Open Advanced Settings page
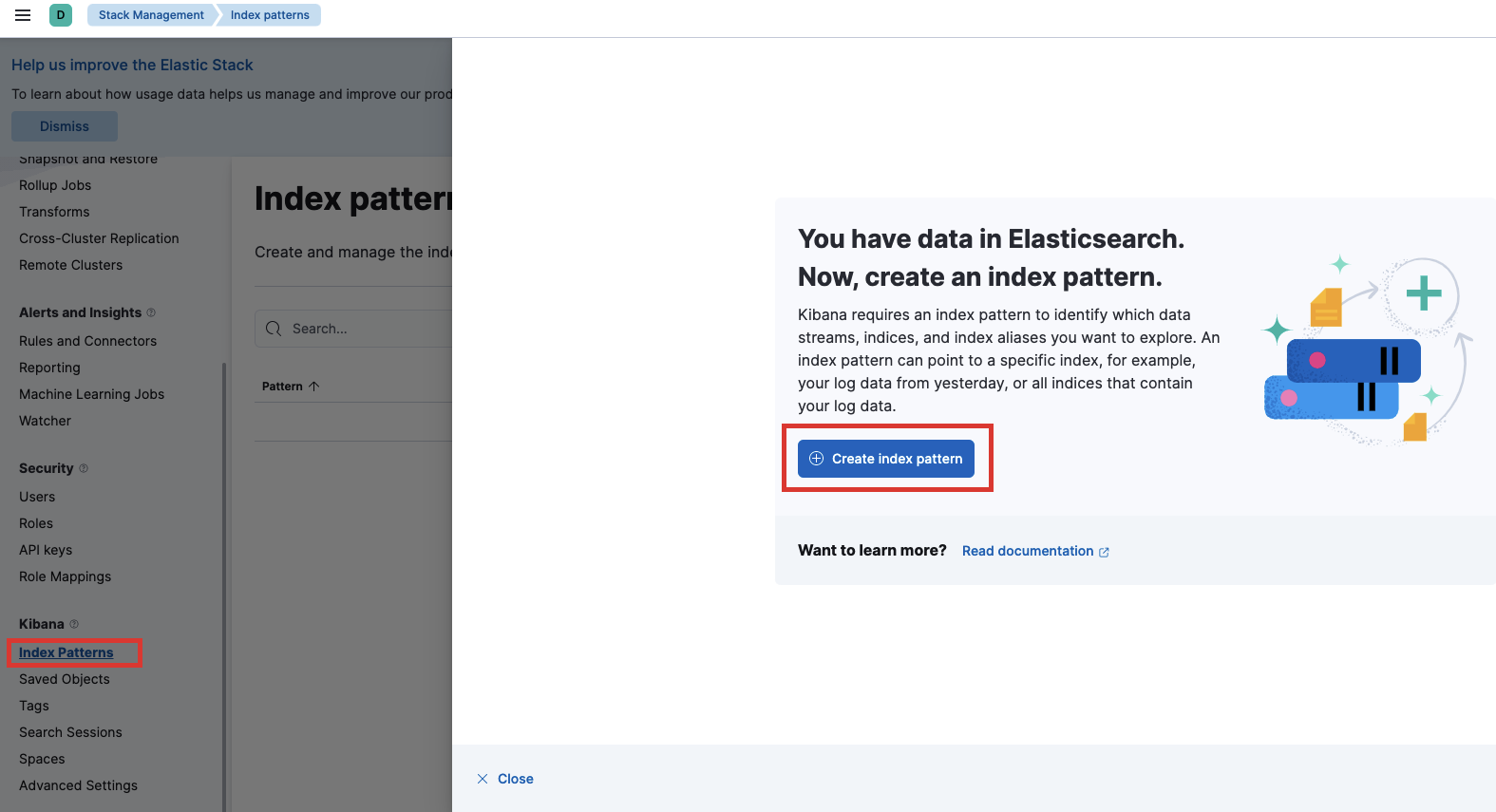Screen dimensions: 1496x812 78,785
